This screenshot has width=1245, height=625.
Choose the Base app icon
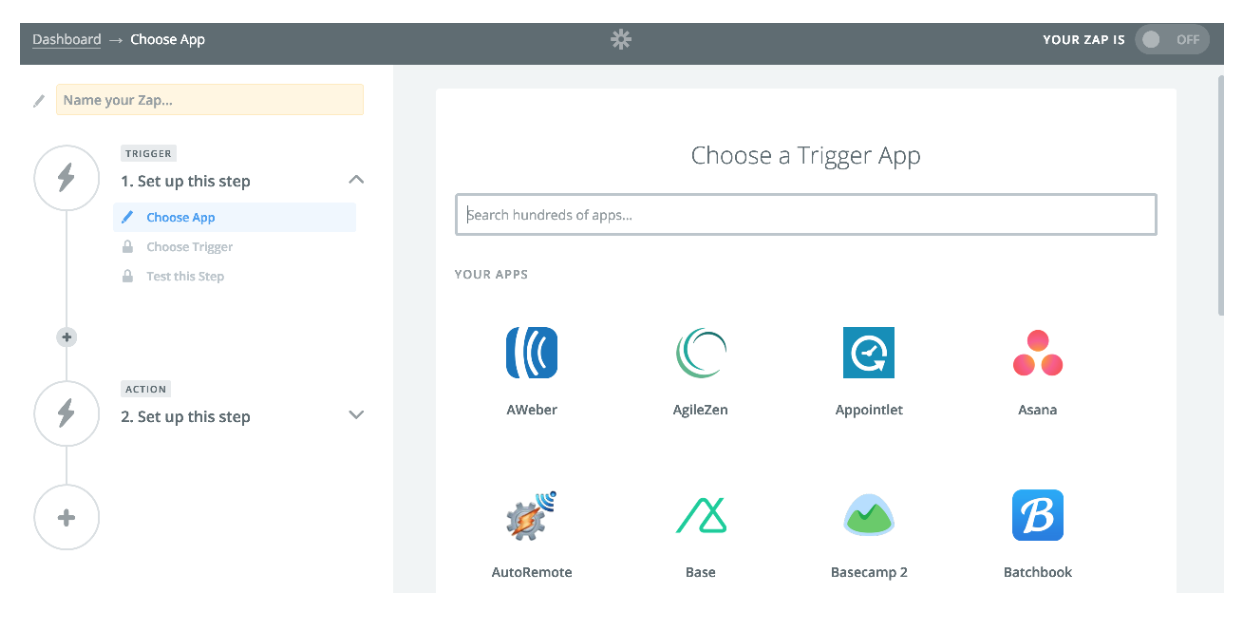[x=700, y=515]
